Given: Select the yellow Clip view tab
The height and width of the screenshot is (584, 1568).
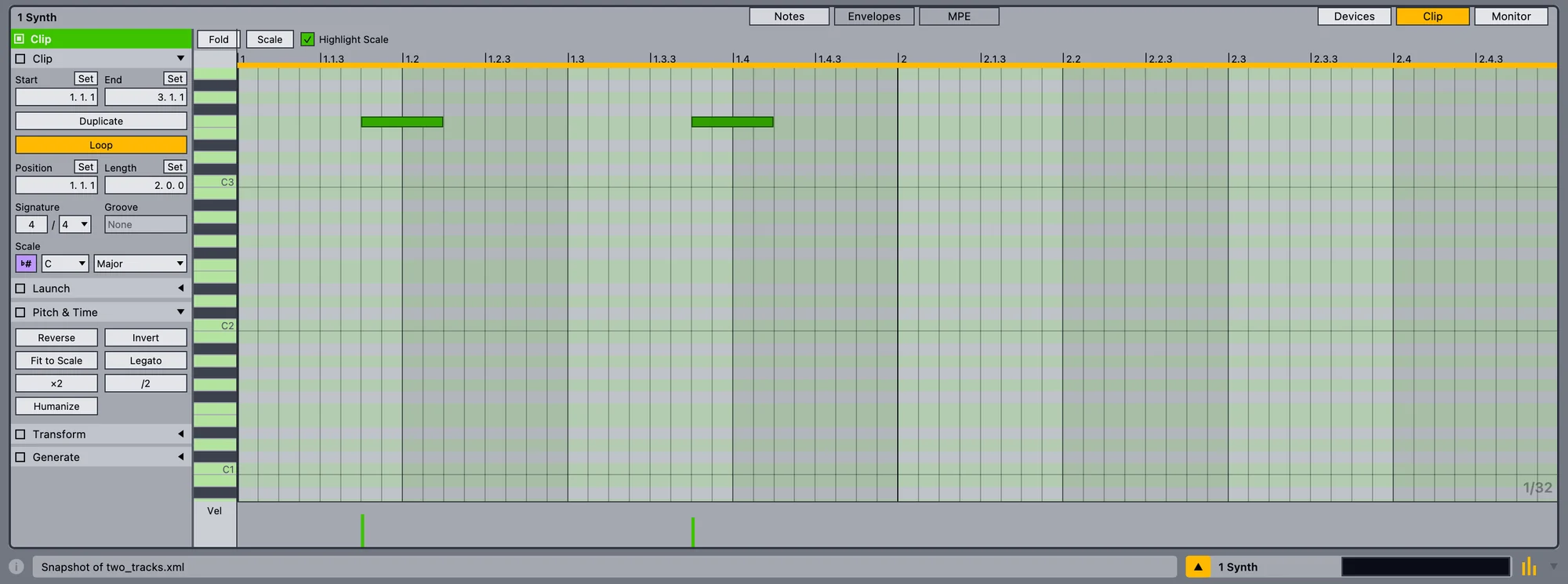Looking at the screenshot, I should tap(1432, 16).
